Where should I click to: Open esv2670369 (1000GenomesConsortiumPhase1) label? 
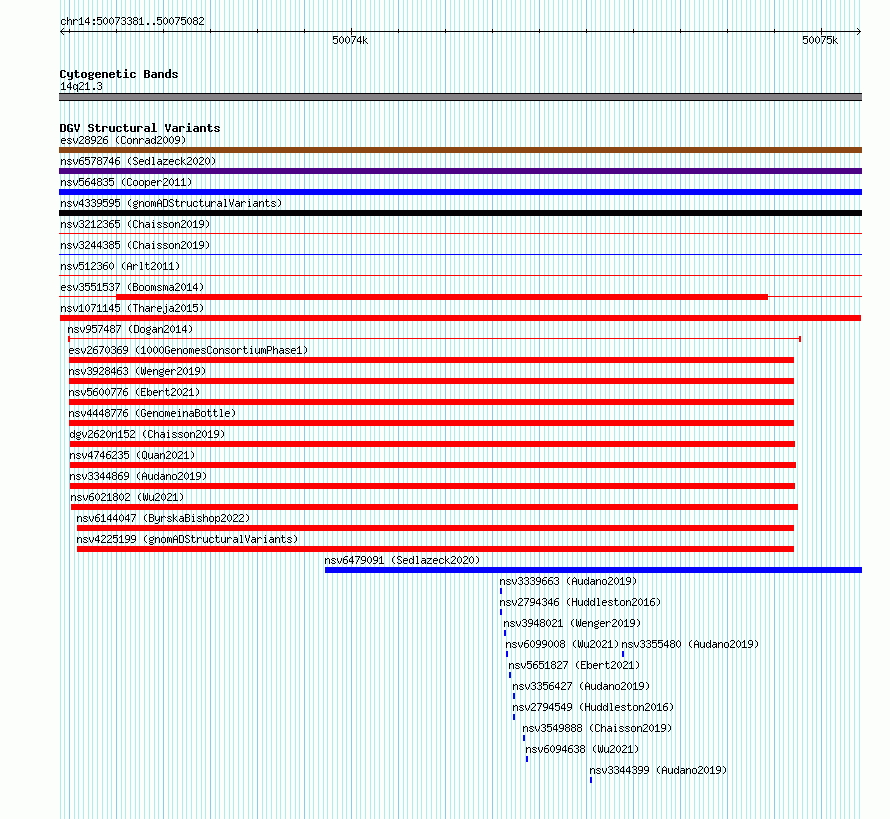coord(188,350)
